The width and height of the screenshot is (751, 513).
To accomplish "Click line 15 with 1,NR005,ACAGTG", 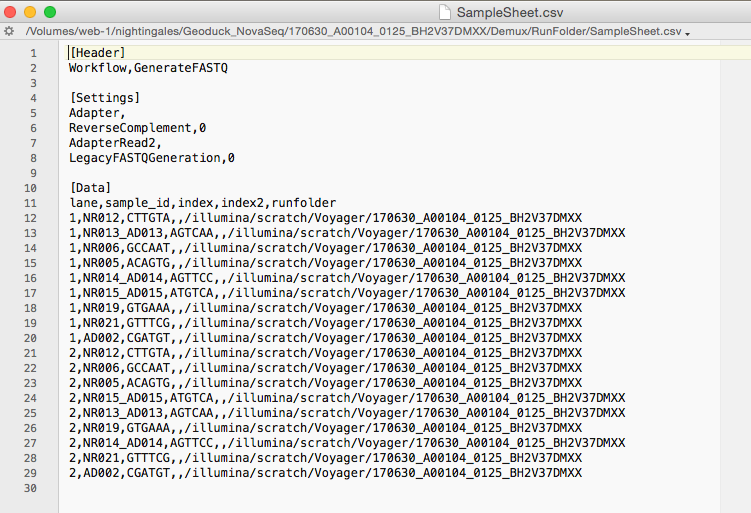I will tap(326, 263).
